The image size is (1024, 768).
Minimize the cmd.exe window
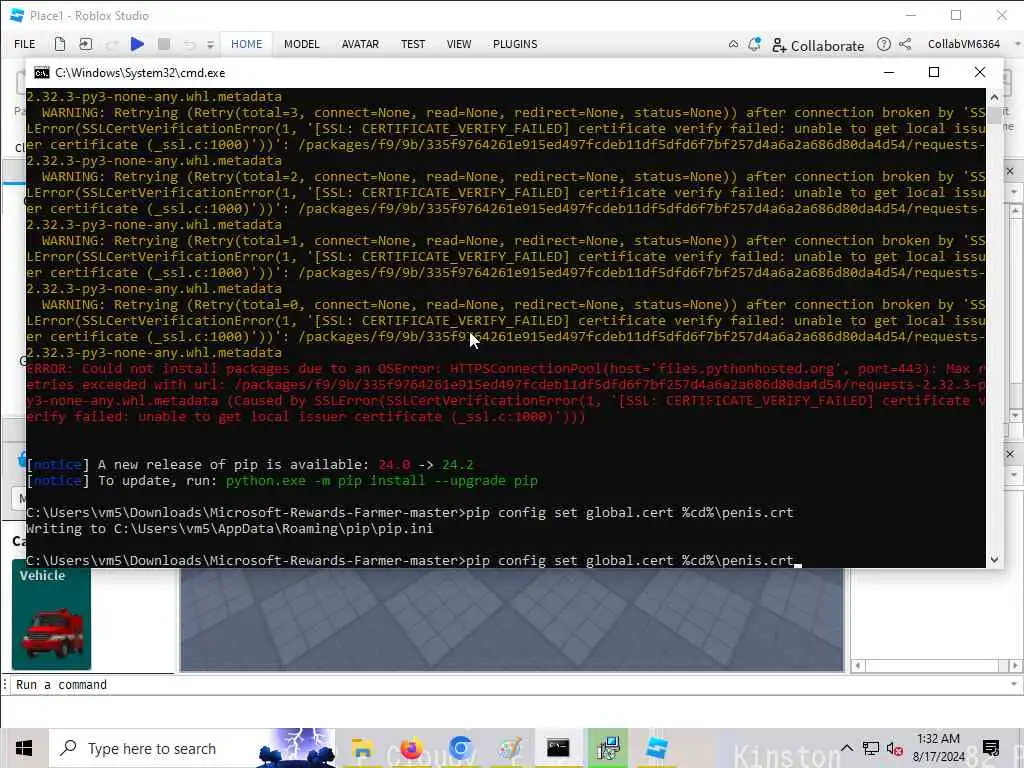tap(889, 72)
